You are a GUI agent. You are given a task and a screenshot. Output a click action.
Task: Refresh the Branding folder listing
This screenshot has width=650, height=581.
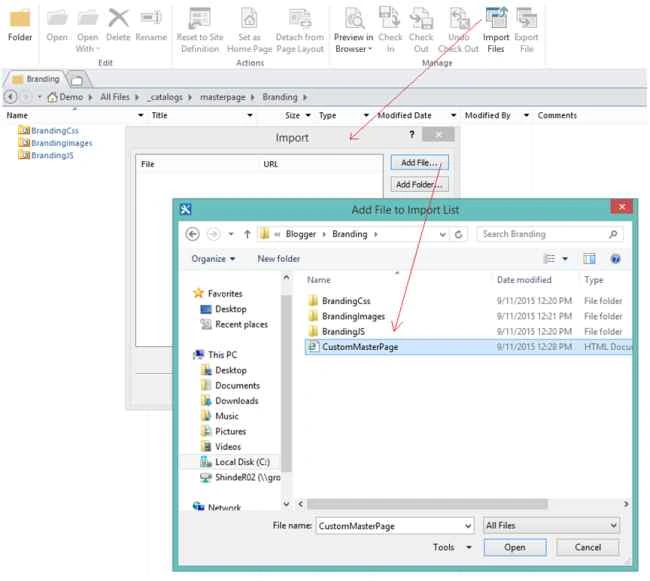tap(458, 235)
